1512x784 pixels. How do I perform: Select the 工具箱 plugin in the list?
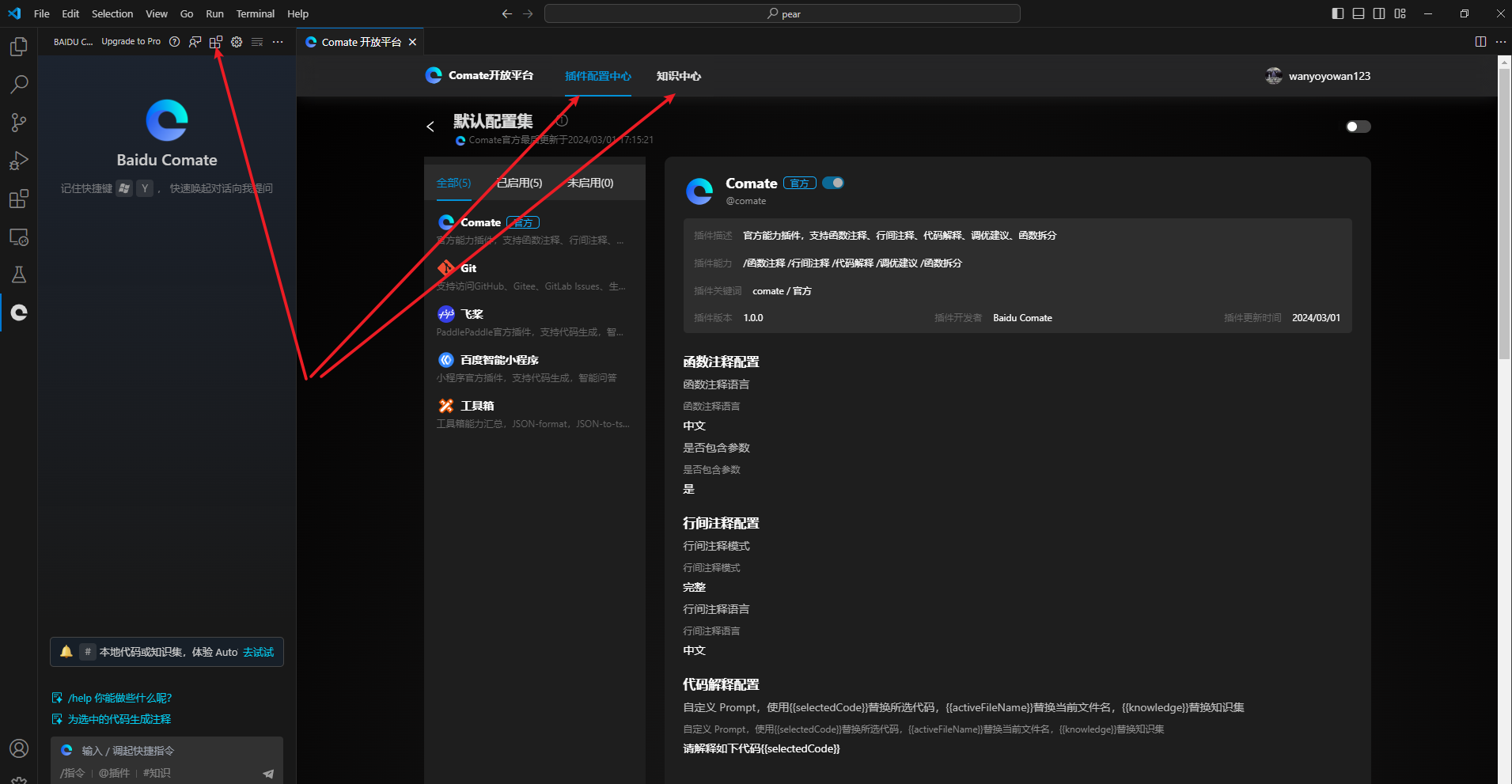[534, 414]
